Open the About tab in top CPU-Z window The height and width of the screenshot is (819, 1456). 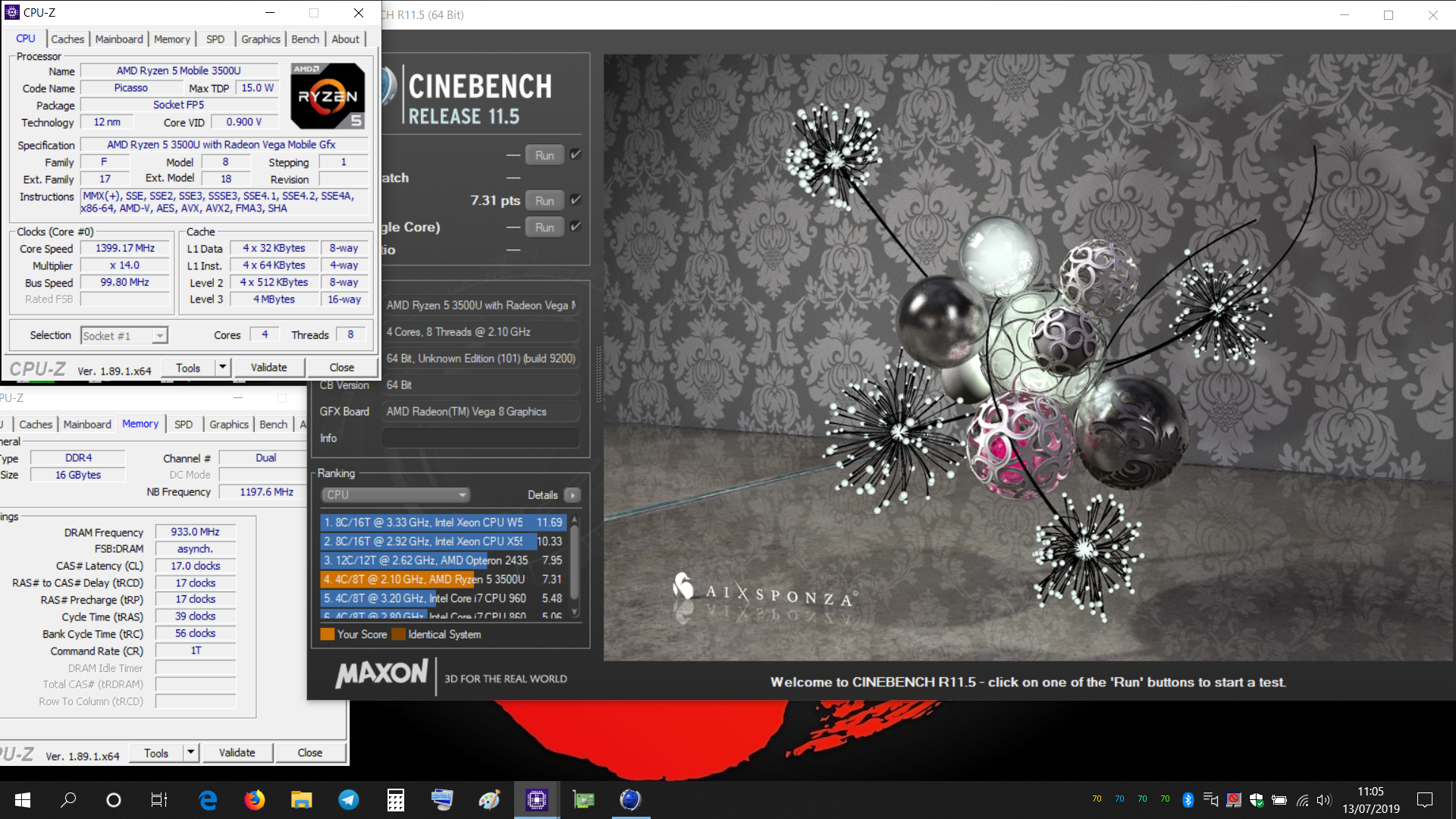pos(346,39)
